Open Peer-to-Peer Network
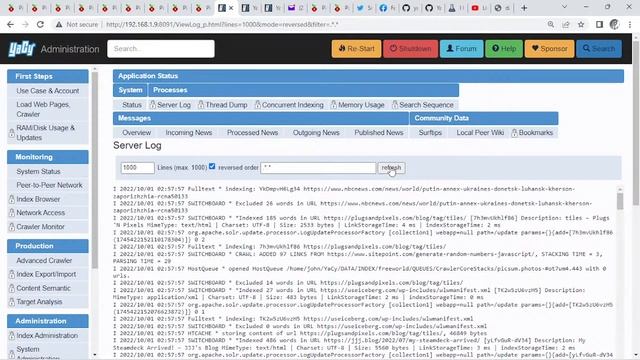Viewport: 640px width, 360px height. tap(49, 185)
